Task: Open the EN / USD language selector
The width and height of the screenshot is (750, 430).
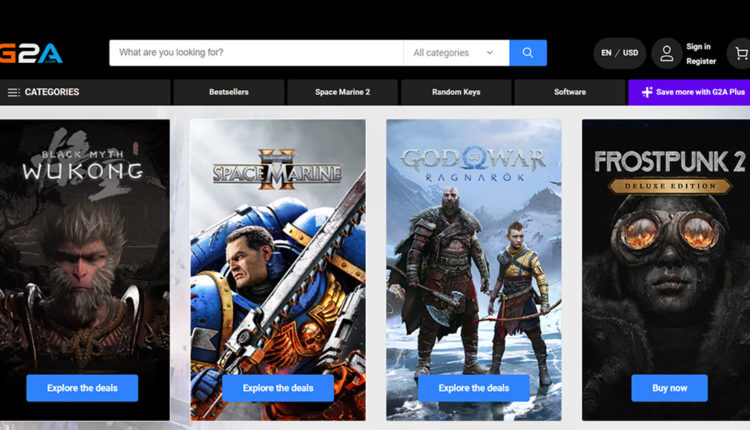Action: pos(618,53)
